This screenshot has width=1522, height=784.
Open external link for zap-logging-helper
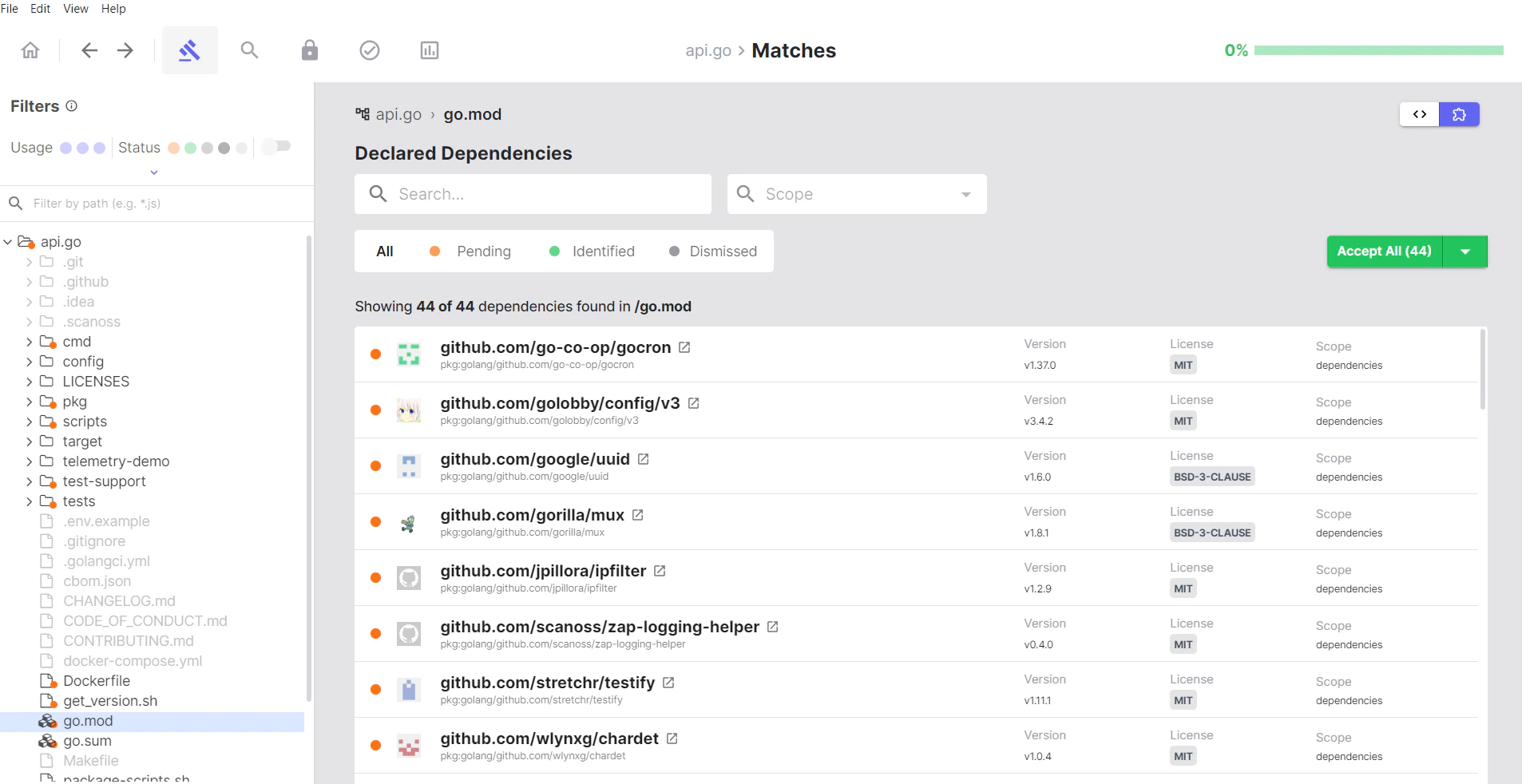772,627
